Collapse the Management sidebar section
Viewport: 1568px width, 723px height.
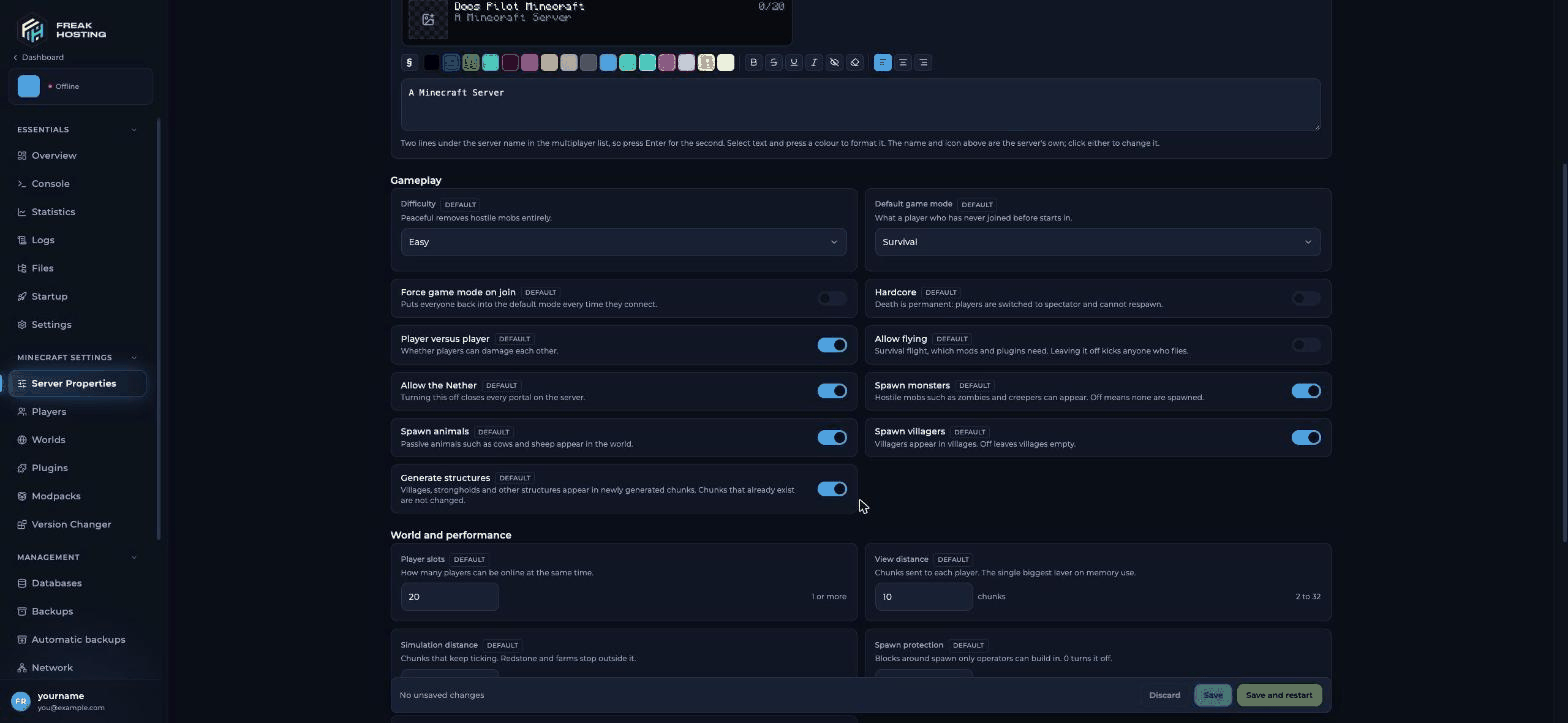click(x=134, y=557)
